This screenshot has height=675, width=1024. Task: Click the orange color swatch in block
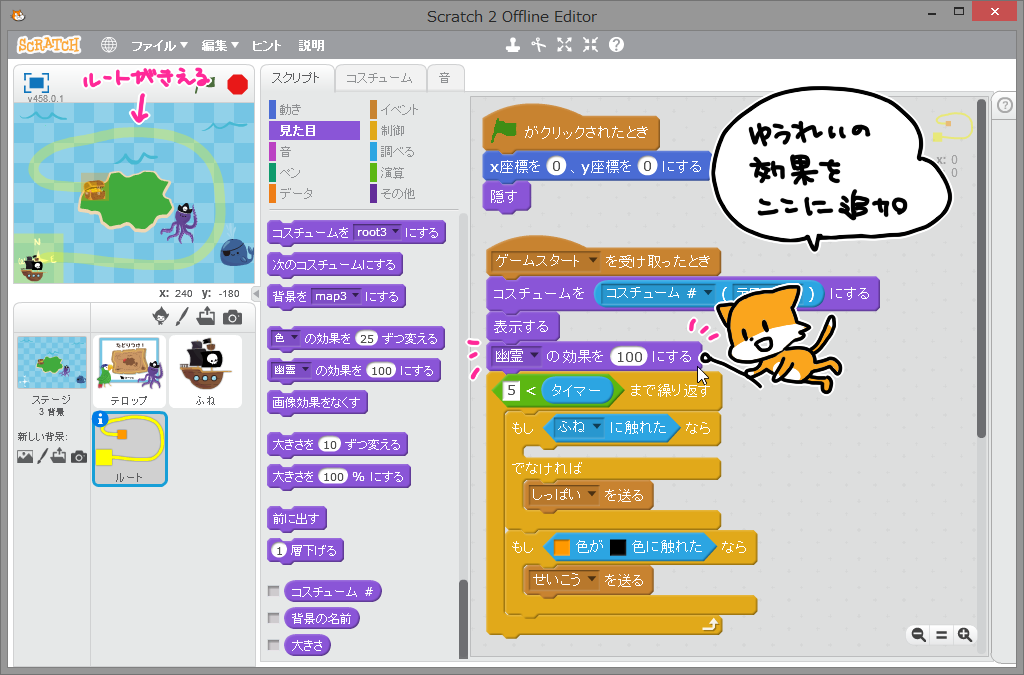point(562,547)
